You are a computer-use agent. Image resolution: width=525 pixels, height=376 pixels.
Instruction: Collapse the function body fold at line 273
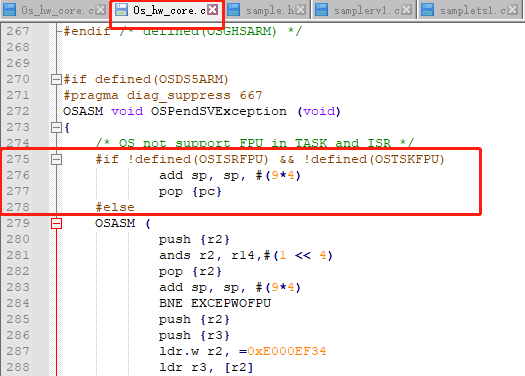coord(56,128)
